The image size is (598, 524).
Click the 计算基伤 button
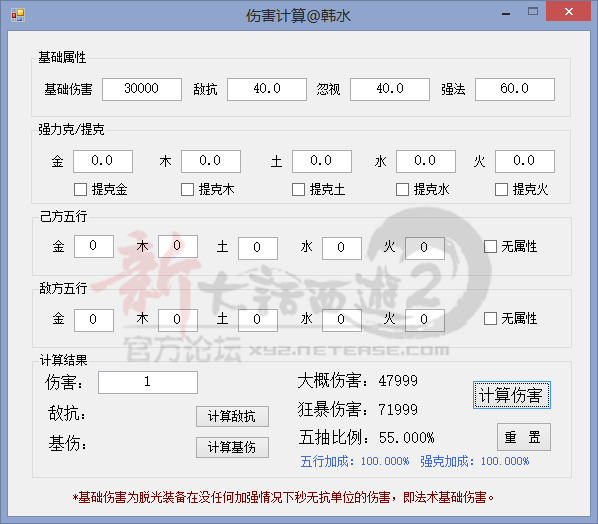[232, 447]
